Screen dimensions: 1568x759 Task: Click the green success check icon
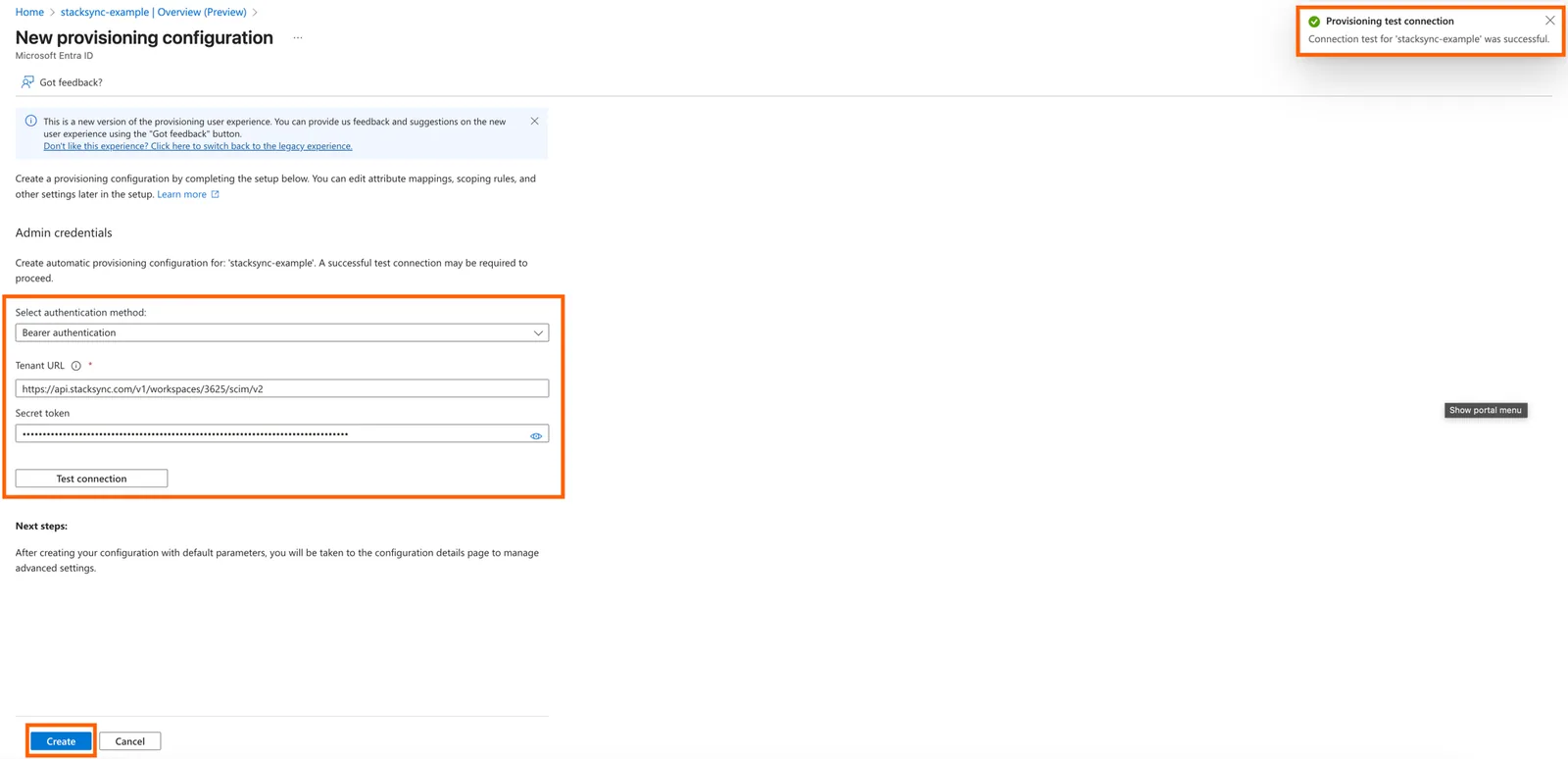(x=1314, y=22)
